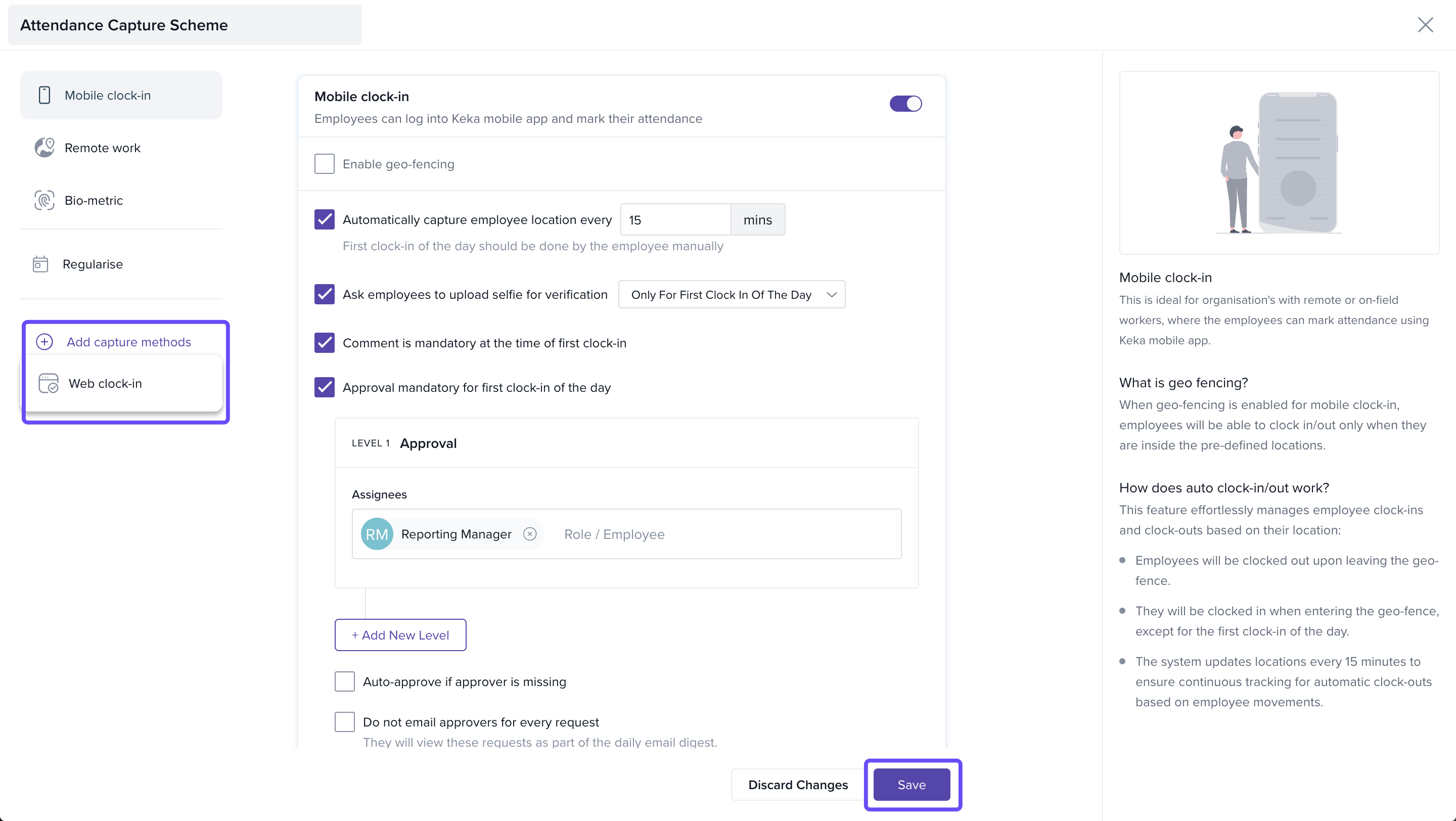Click the mobile phone icon in sidebar
Viewport: 1456px width, 821px height.
pyautogui.click(x=44, y=95)
